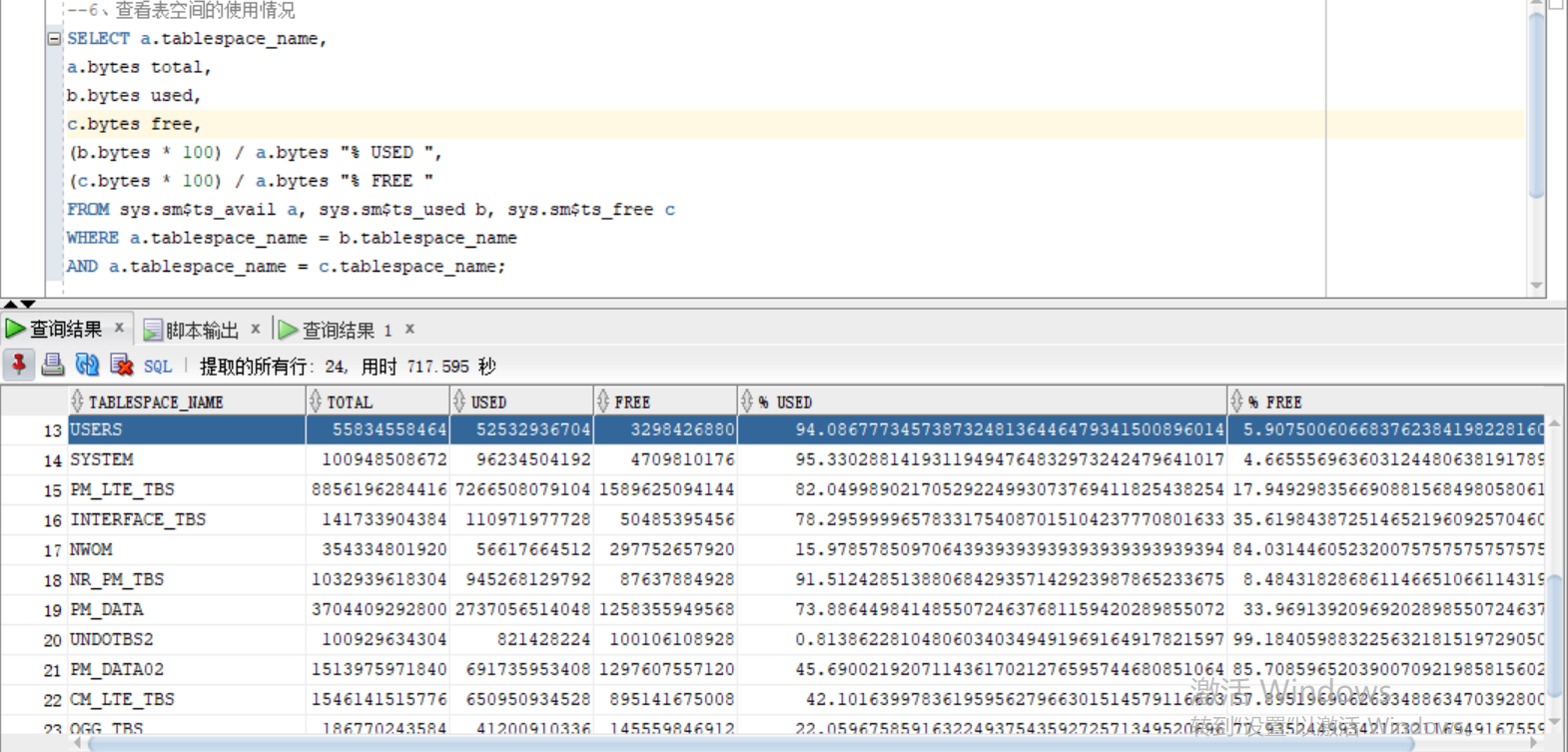1568x752 pixels.
Task: Click the refresh query results icon
Action: [87, 366]
